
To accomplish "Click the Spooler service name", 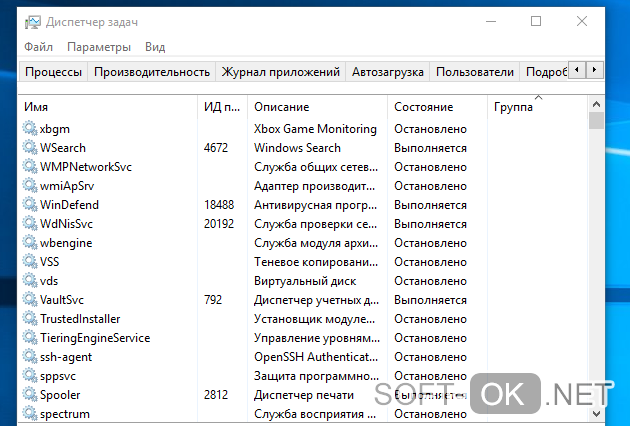I will click(x=60, y=395).
